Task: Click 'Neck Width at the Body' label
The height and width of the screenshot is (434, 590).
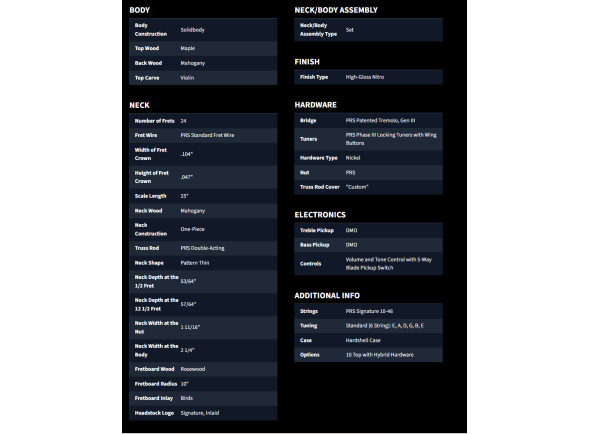Action: coord(157,350)
